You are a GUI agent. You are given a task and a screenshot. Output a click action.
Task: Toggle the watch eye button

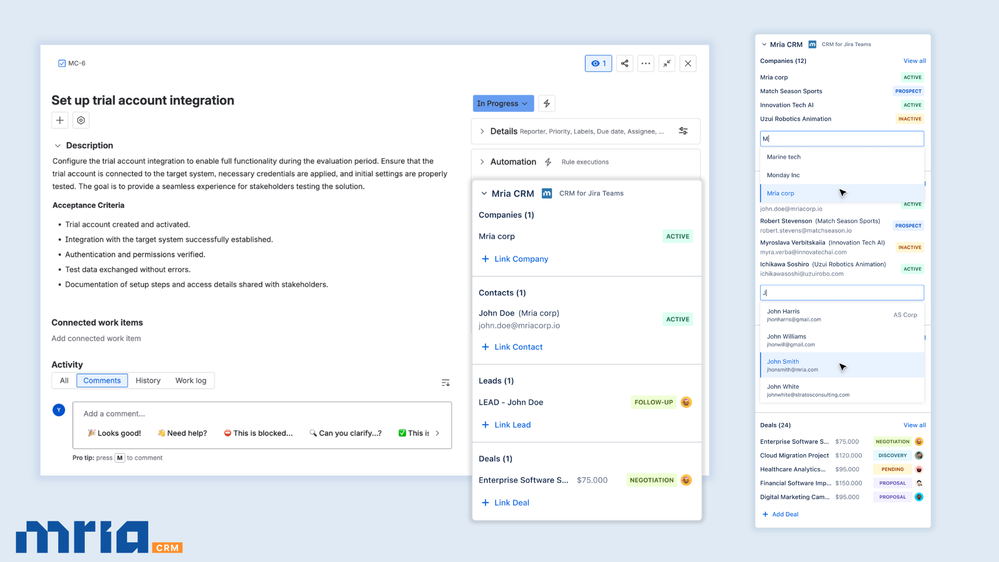click(598, 63)
